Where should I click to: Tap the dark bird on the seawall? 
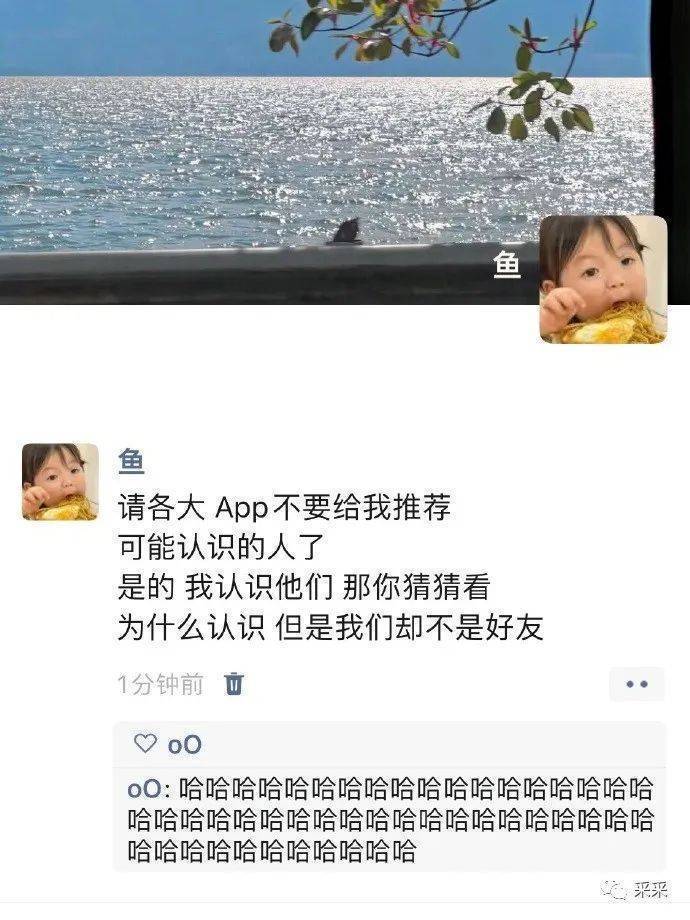click(346, 231)
